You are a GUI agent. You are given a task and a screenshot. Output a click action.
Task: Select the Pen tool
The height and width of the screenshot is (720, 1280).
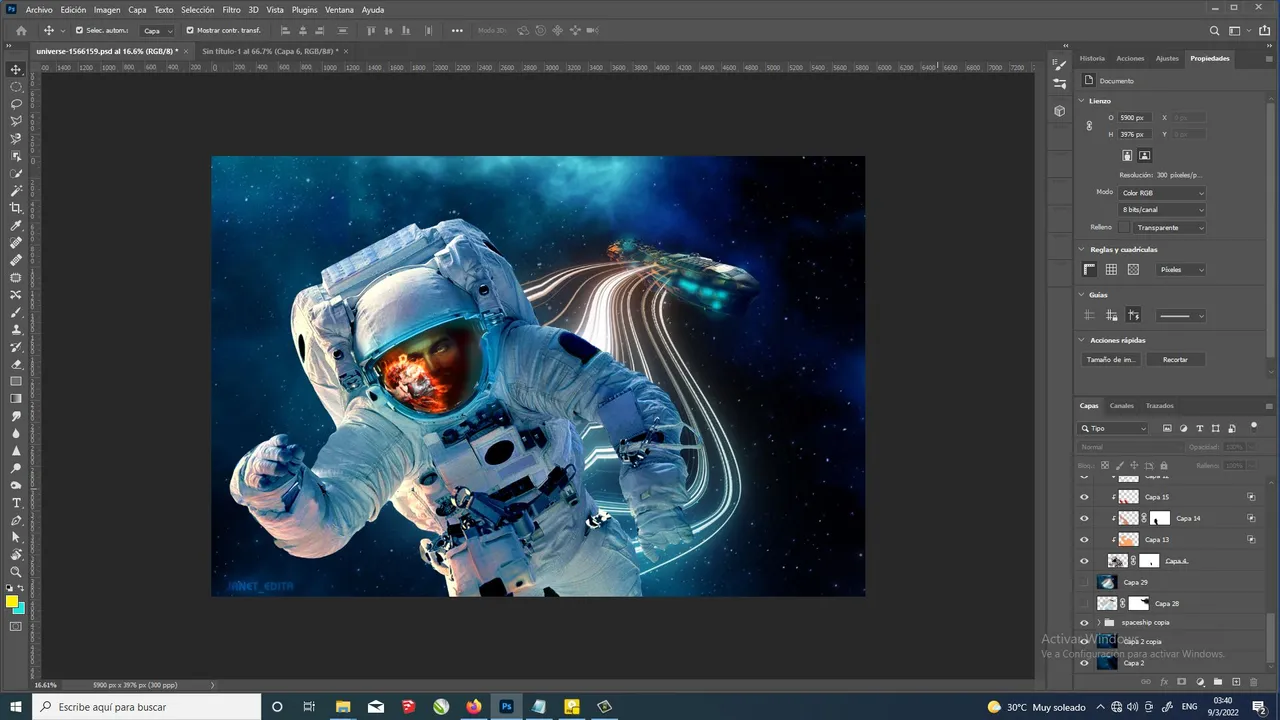coord(16,520)
